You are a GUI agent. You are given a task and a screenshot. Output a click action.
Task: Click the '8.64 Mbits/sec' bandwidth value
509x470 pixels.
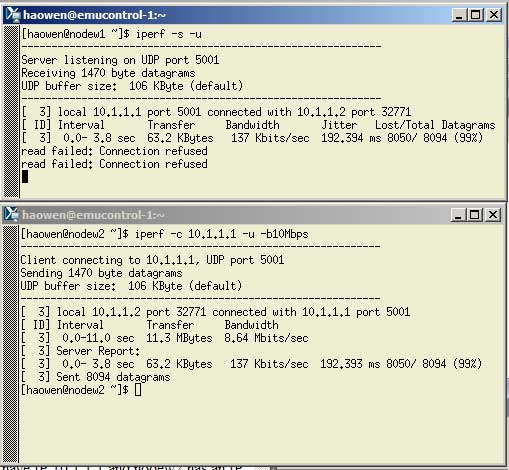pos(266,338)
